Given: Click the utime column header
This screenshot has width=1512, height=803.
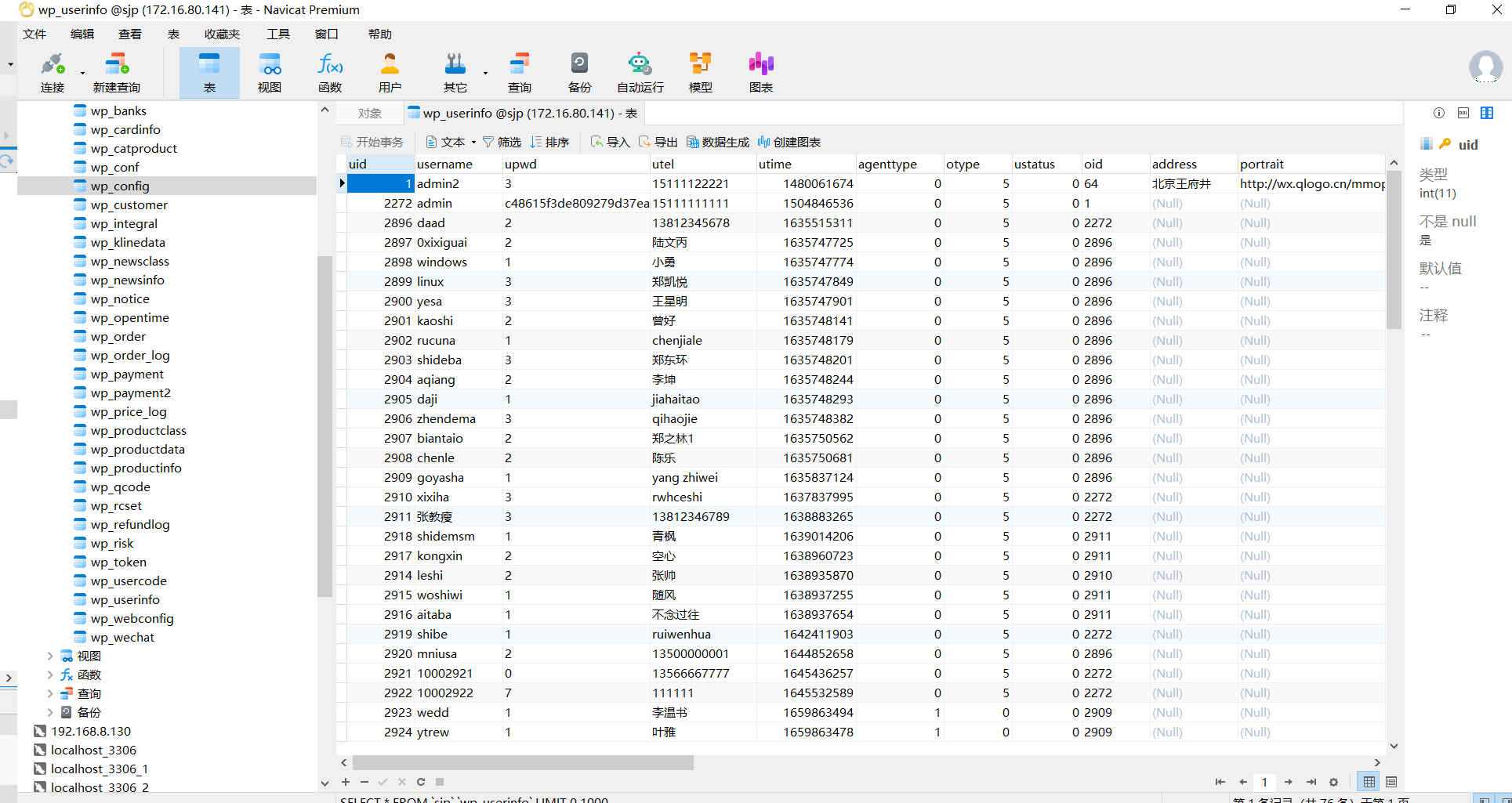Looking at the screenshot, I should (806, 164).
